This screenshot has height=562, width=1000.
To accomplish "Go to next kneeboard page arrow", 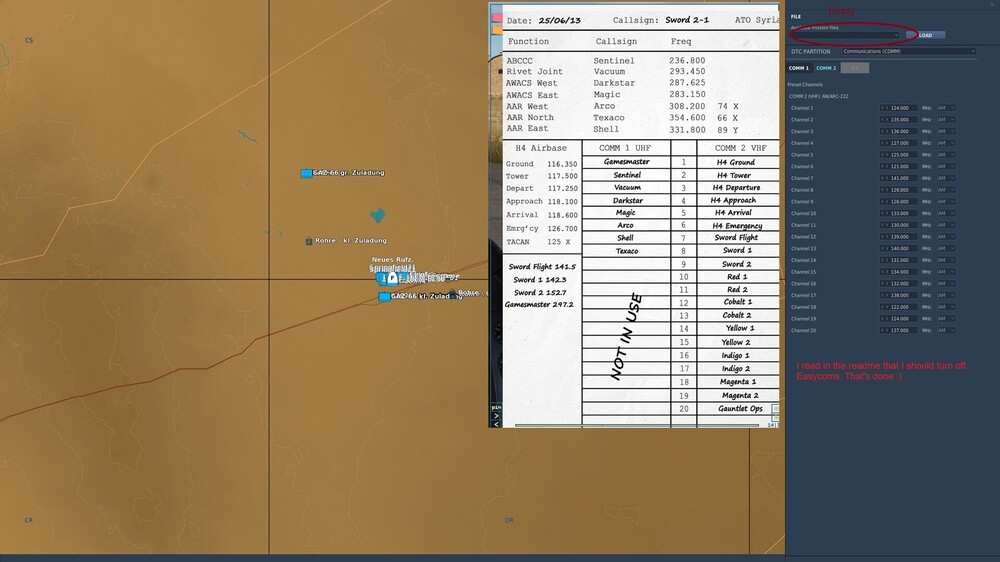I will (496, 416).
